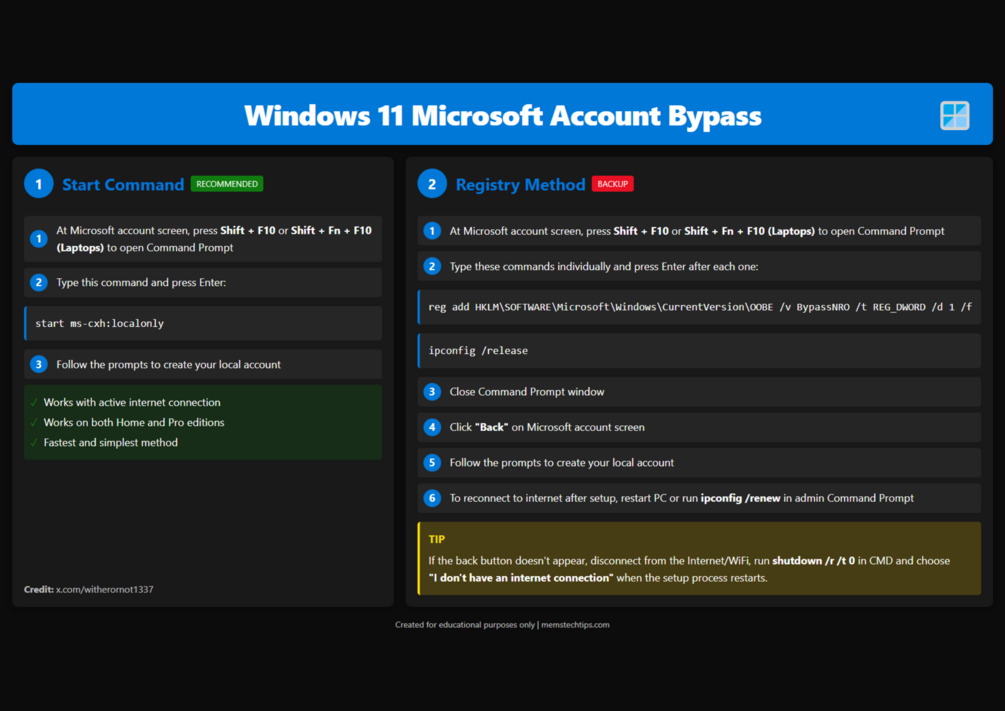Select the start ms-cxh:localonly code block

pyautogui.click(x=203, y=323)
